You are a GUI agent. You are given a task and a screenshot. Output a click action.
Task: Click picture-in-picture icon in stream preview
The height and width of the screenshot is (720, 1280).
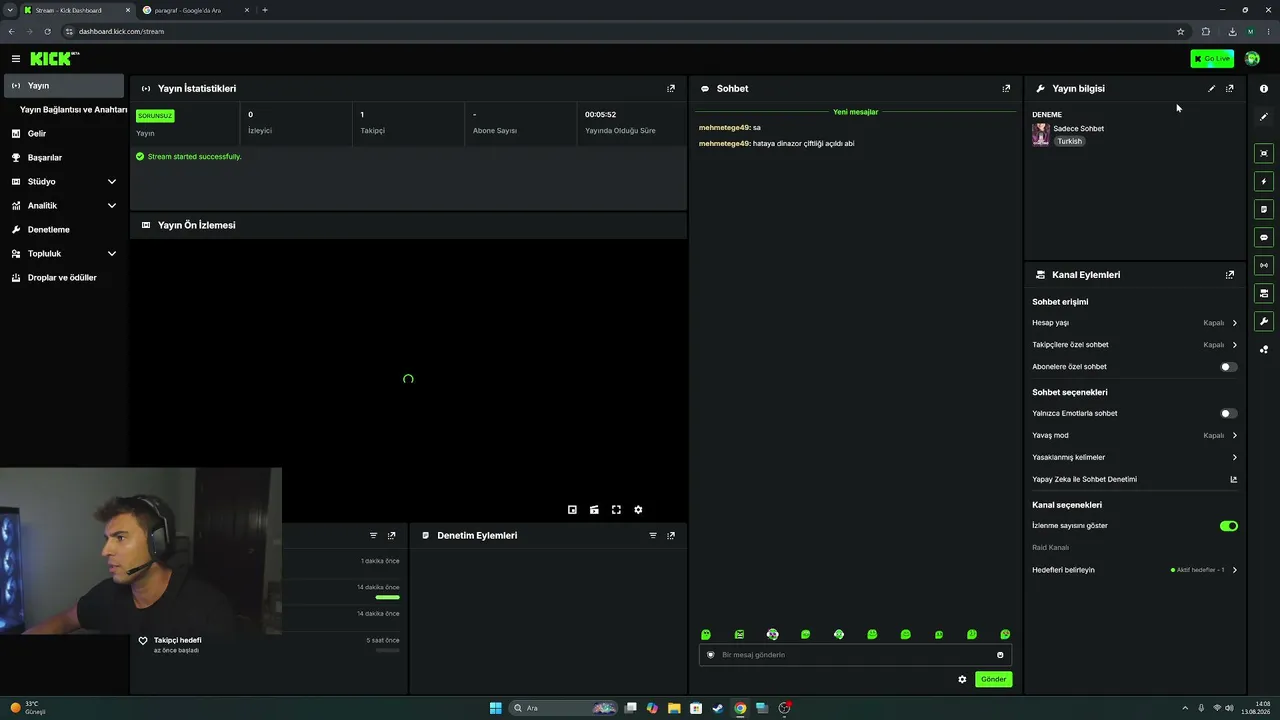(572, 509)
